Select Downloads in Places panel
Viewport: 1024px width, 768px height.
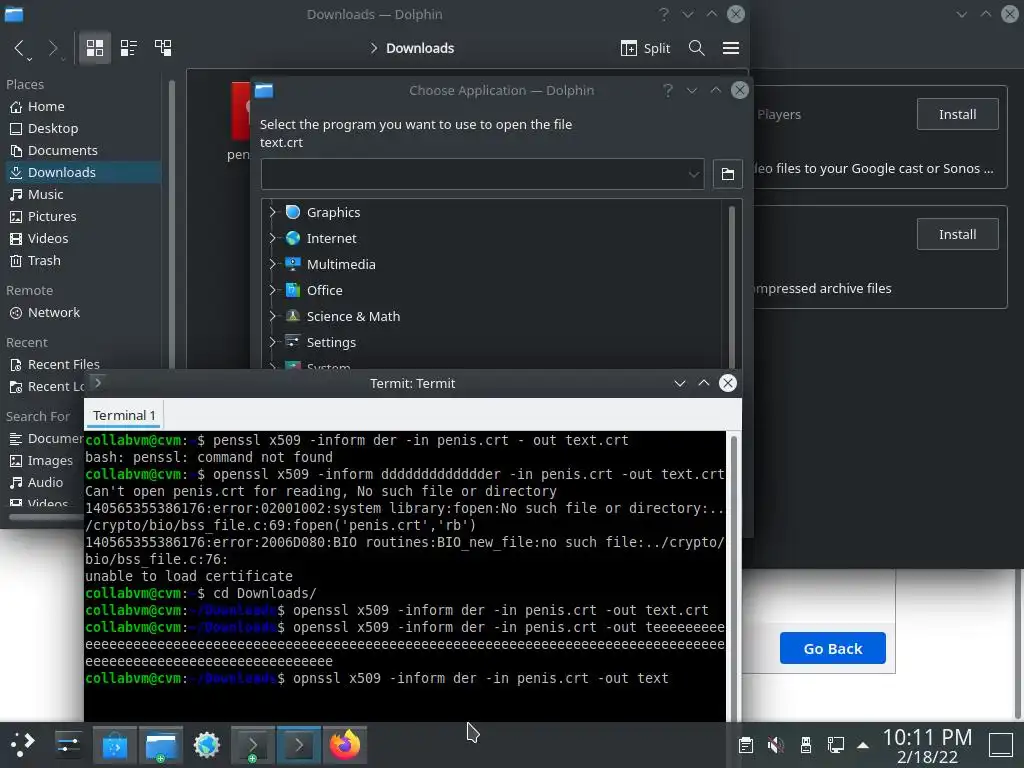(82, 172)
